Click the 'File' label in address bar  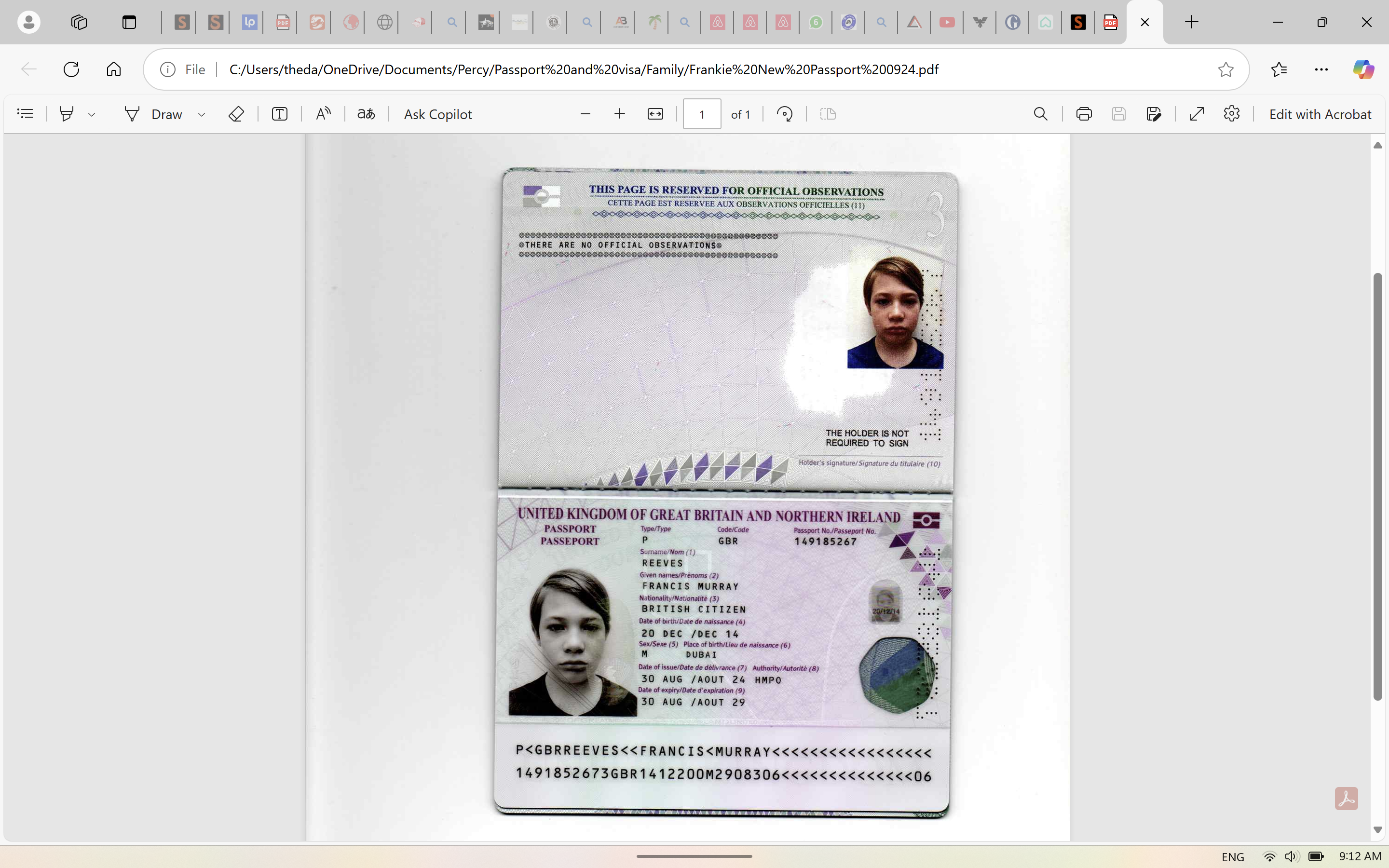195,69
